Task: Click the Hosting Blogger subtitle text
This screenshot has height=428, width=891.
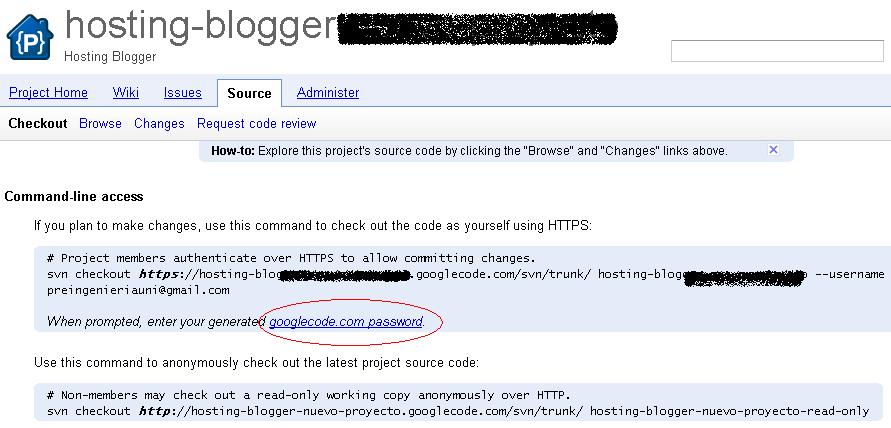Action: click(x=110, y=57)
